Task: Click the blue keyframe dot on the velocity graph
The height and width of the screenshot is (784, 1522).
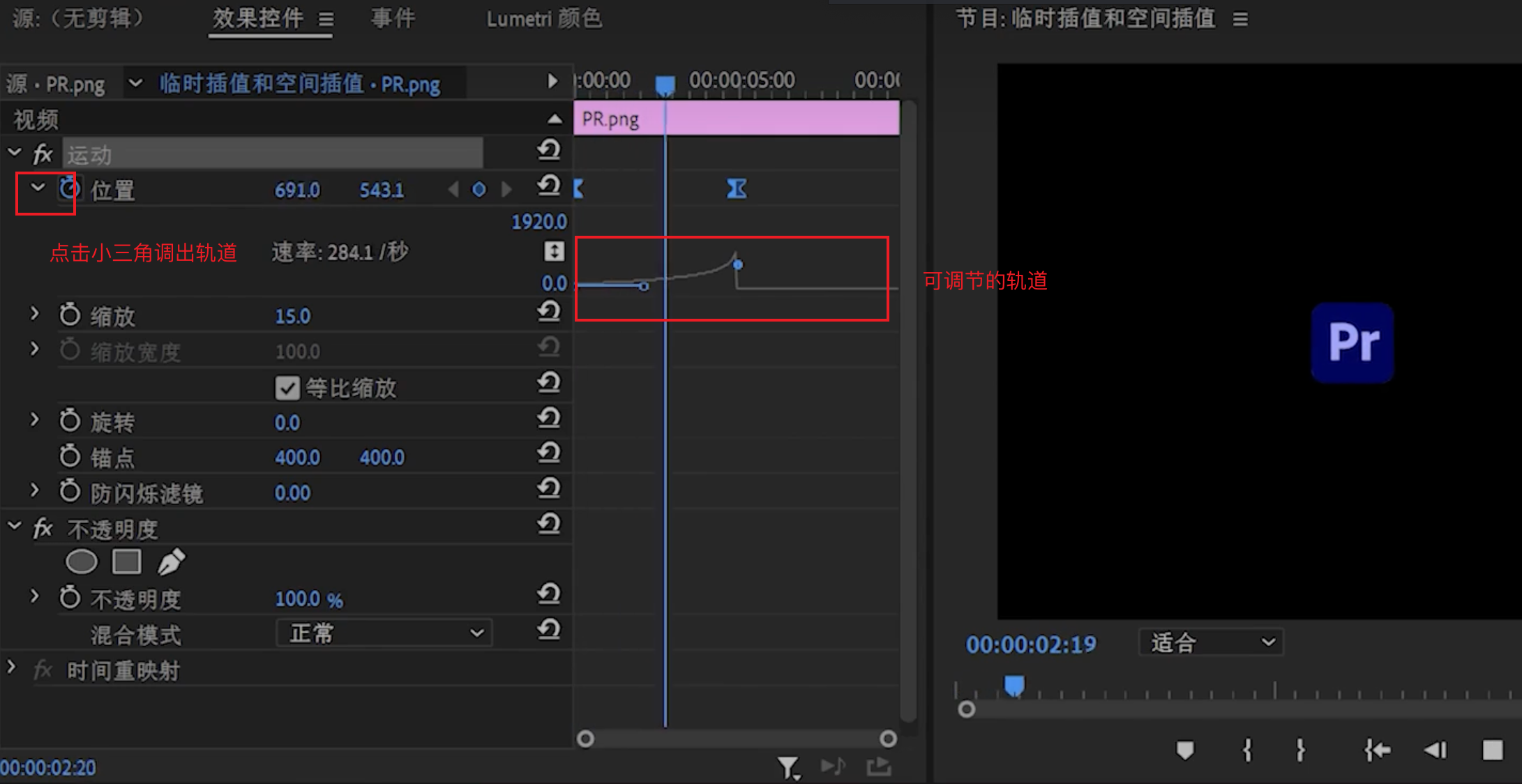Action: click(x=737, y=264)
